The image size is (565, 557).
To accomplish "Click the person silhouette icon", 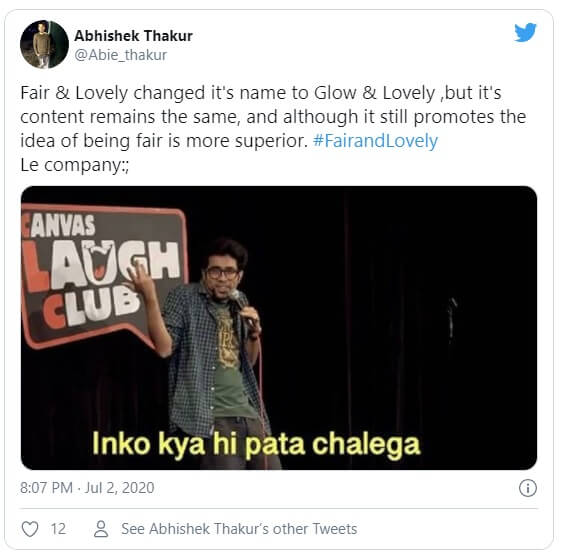I will tap(101, 529).
